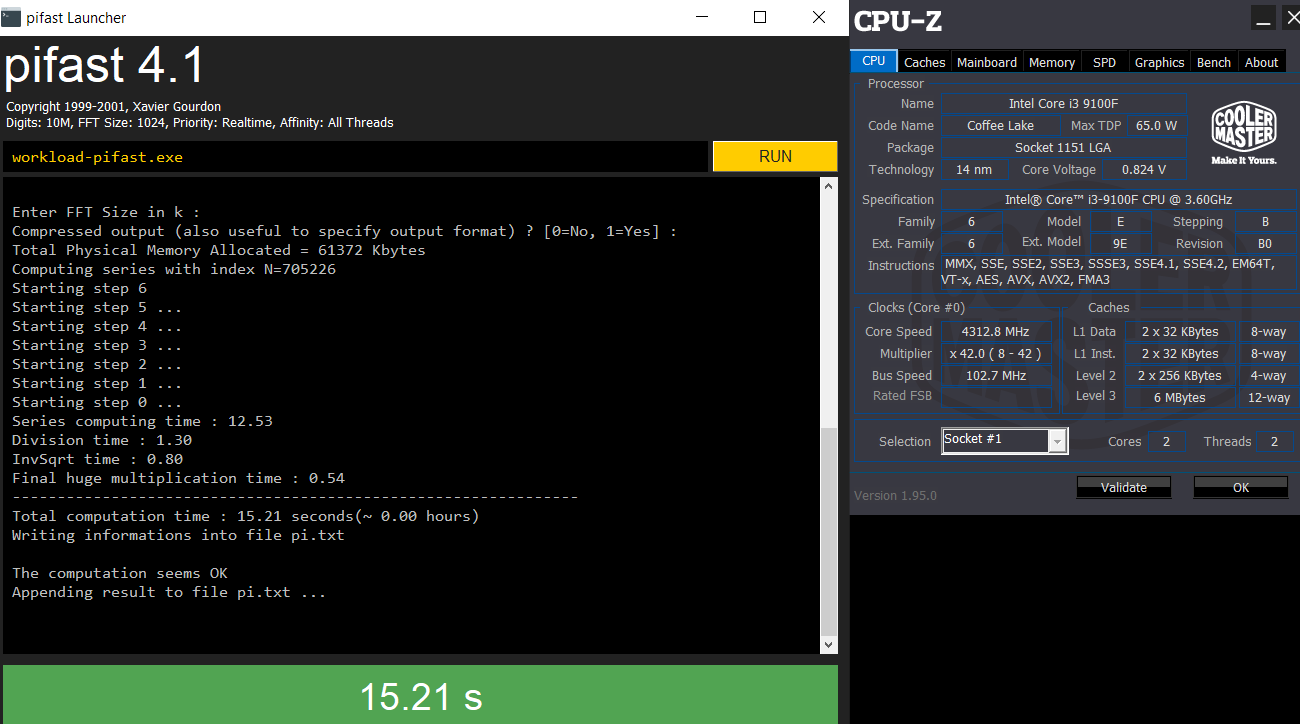
Task: Click the i3-9100F CPU @ 3.60GHz specification
Action: tap(1118, 200)
